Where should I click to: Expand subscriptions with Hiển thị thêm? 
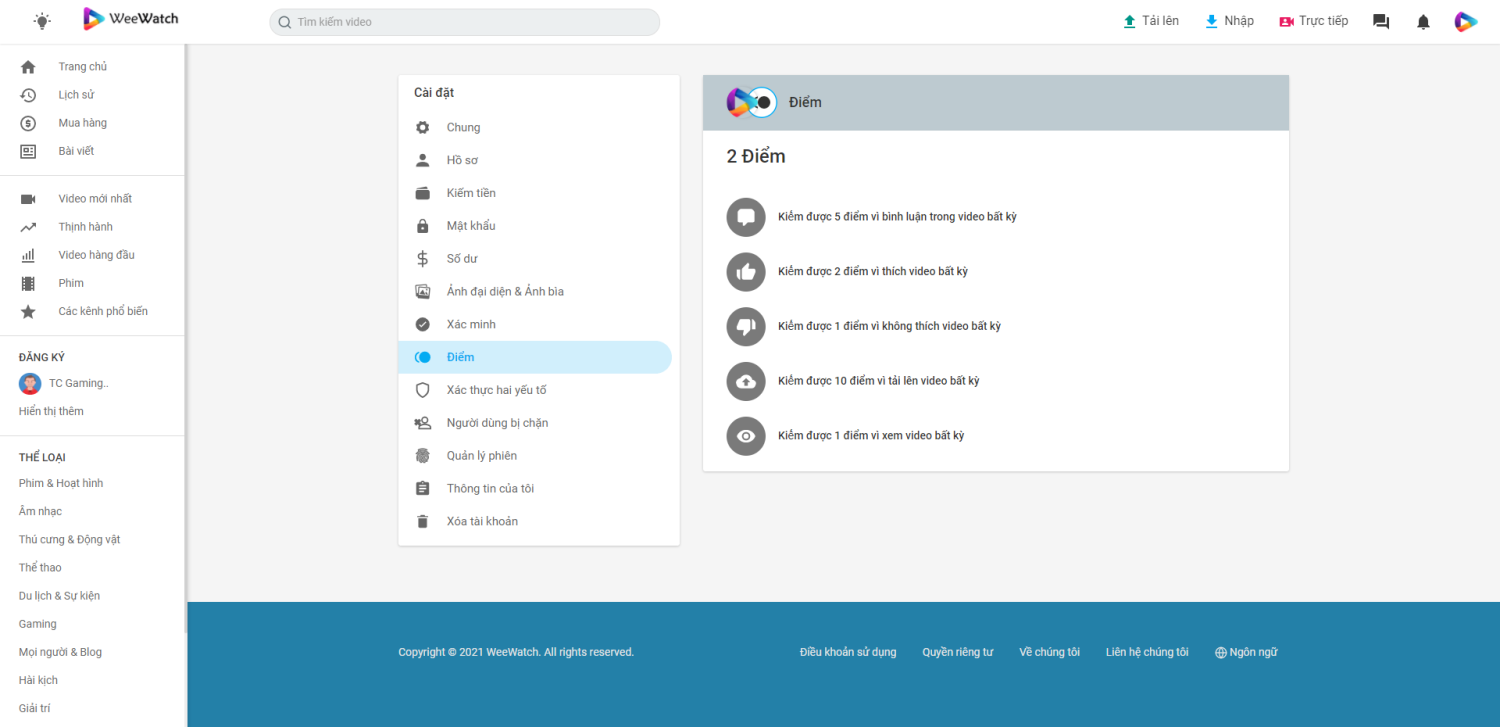click(51, 411)
